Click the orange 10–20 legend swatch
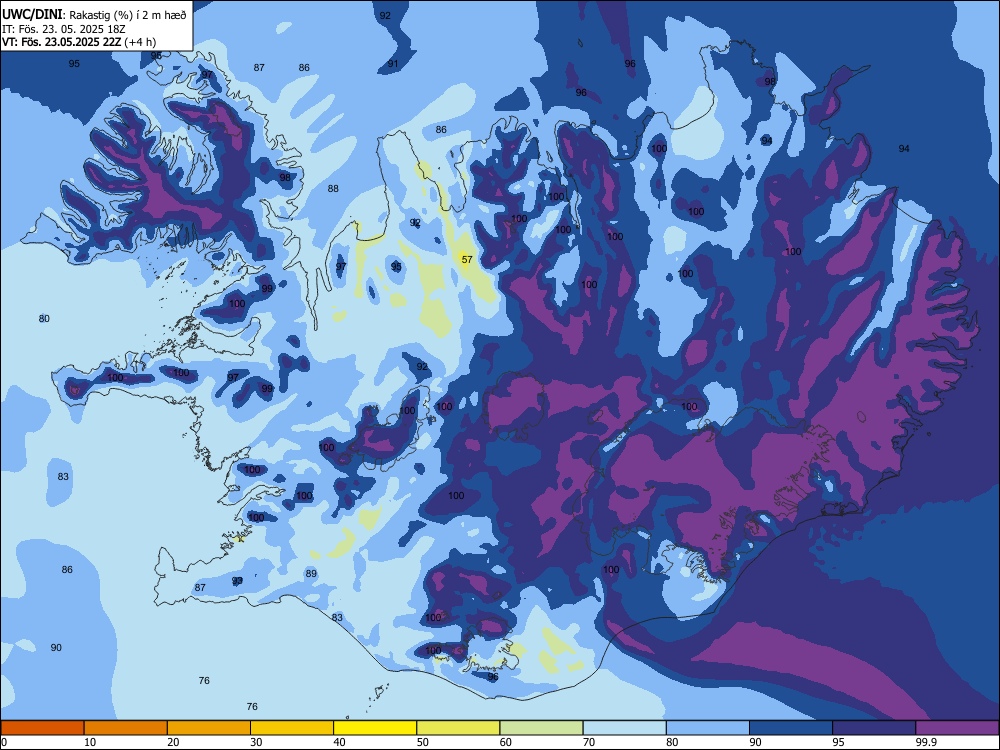The height and width of the screenshot is (750, 1000). [x=126, y=728]
